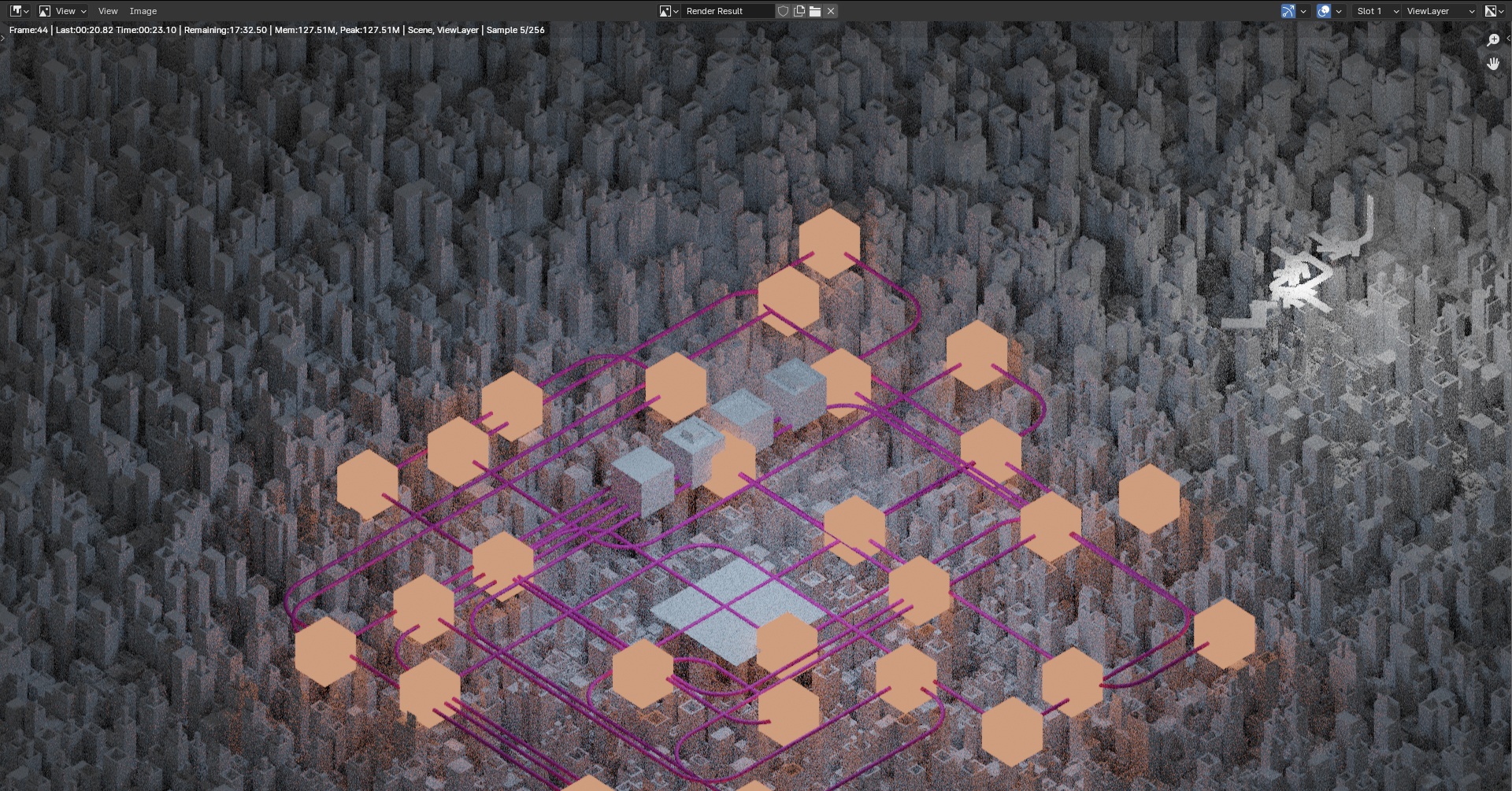Click the new image duplicate icon
Viewport: 1512px width, 791px height.
pyautogui.click(x=799, y=11)
